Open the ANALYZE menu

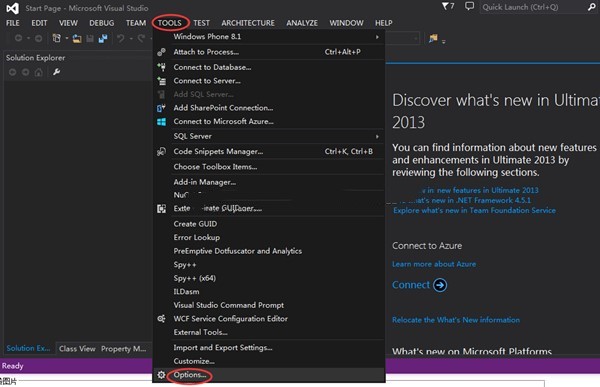point(302,23)
